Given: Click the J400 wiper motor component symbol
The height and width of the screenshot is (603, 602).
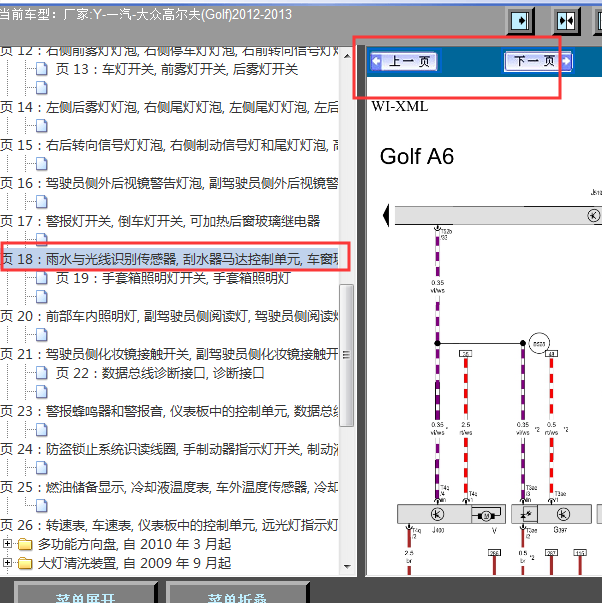Looking at the screenshot, I should point(437,514).
